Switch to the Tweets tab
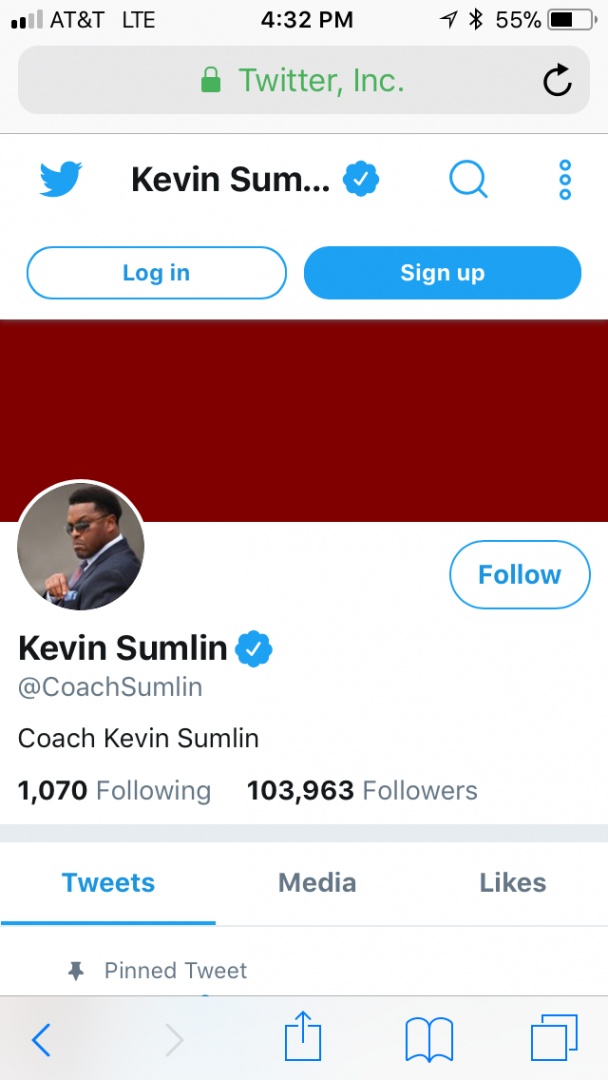This screenshot has height=1080, width=608. (x=108, y=883)
